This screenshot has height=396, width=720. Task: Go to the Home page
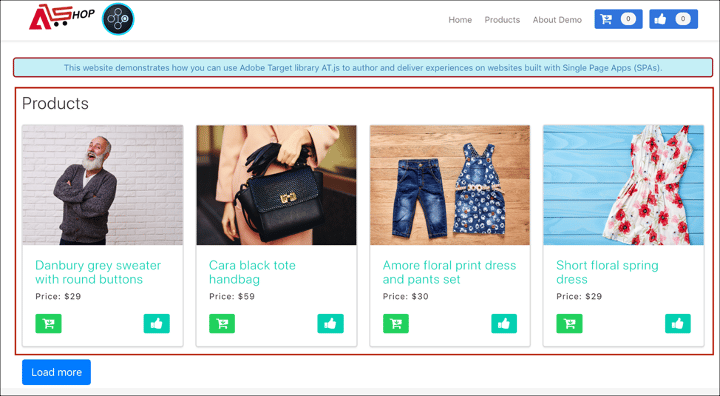tap(460, 20)
